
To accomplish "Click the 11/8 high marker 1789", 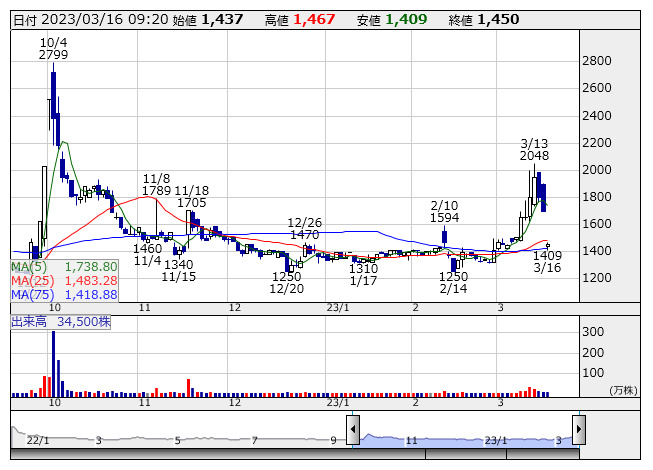I will (x=157, y=190).
